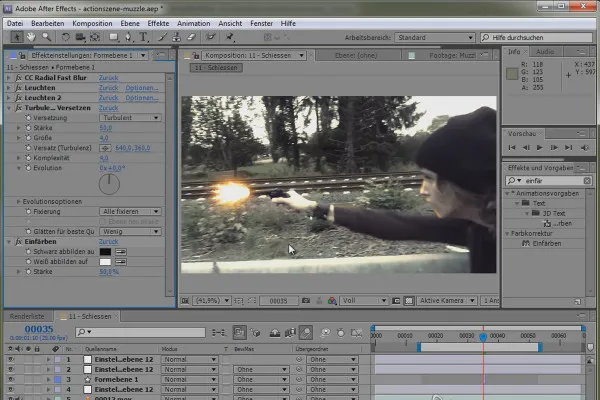This screenshot has width=600, height=400.
Task: Open the Versetzung Turbulent dropdown
Action: (130, 118)
